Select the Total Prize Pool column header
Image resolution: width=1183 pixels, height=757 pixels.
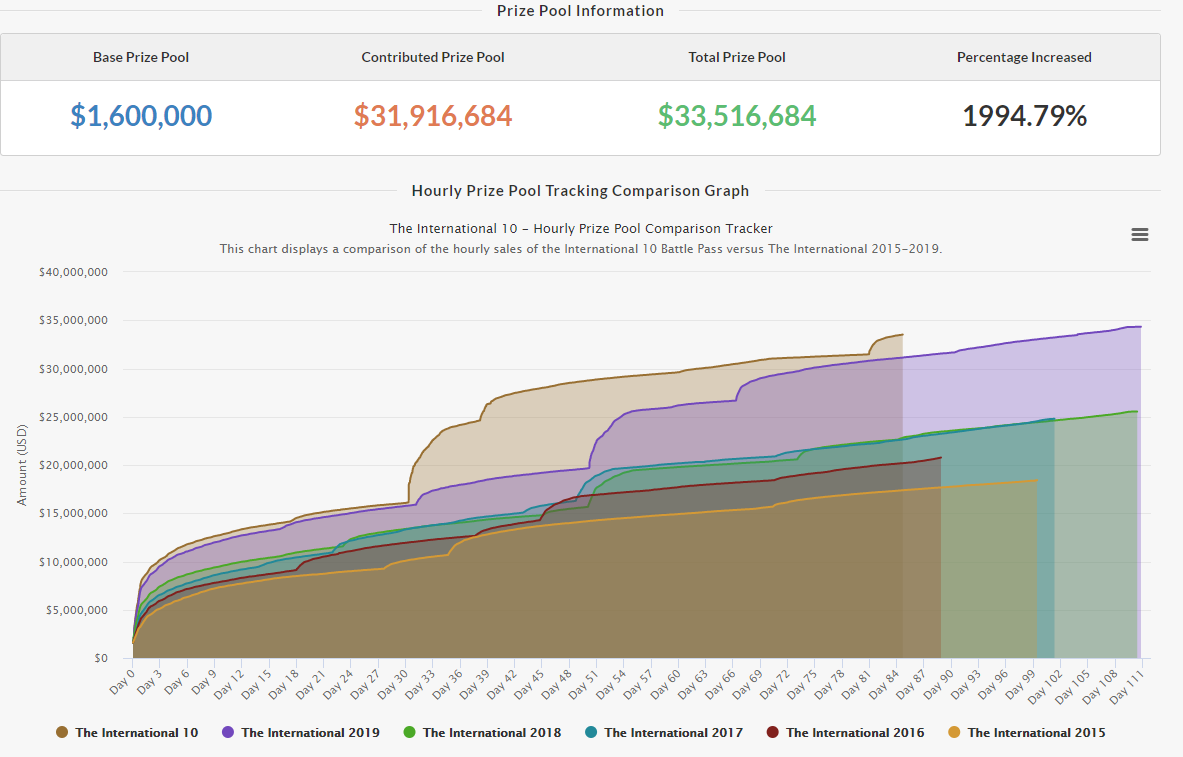click(x=737, y=57)
